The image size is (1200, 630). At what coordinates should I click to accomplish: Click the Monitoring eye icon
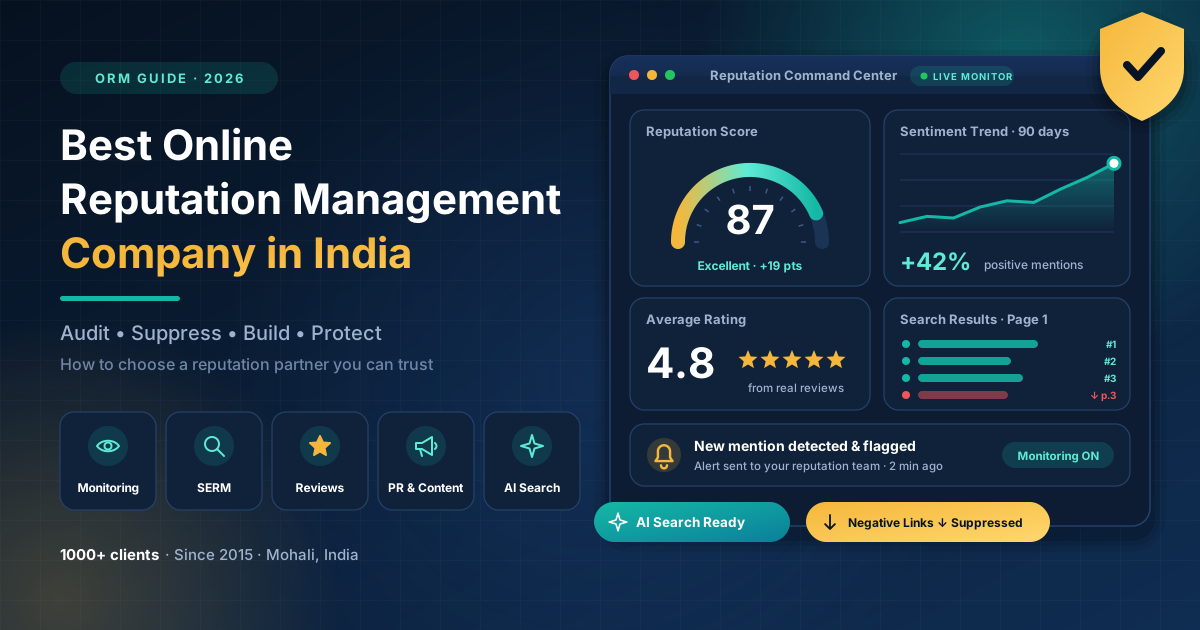(x=108, y=446)
